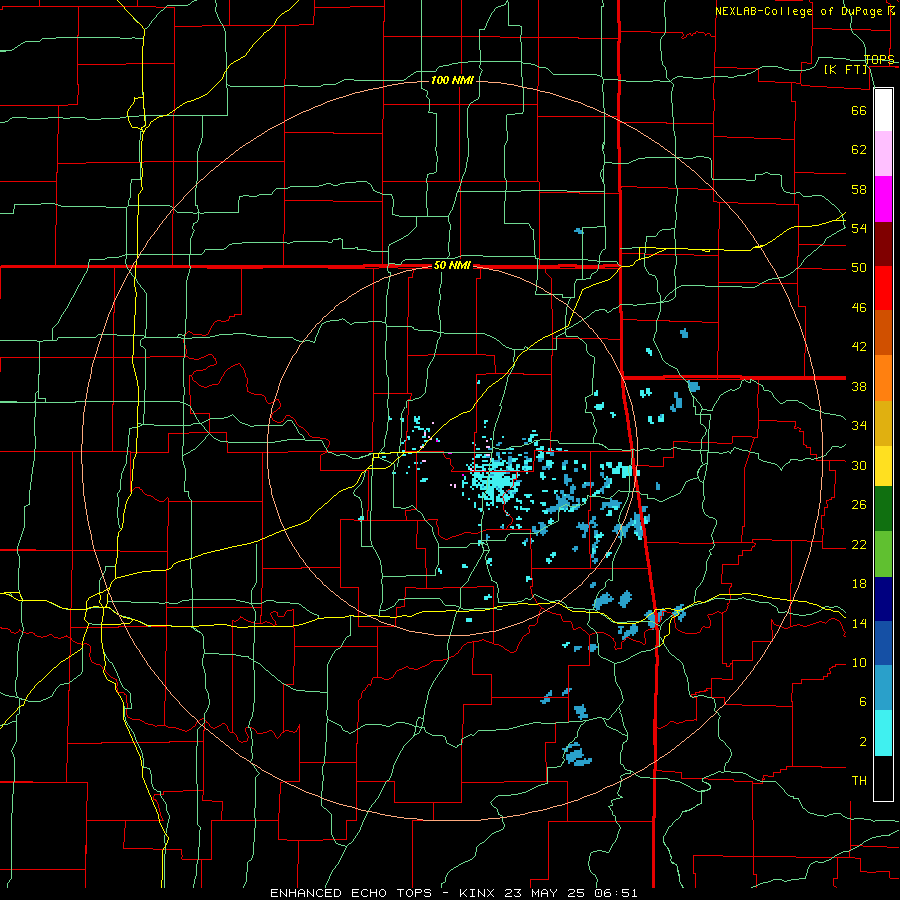Click the light orange legend swatch near 38
The height and width of the screenshot is (900, 900).
coord(883,378)
